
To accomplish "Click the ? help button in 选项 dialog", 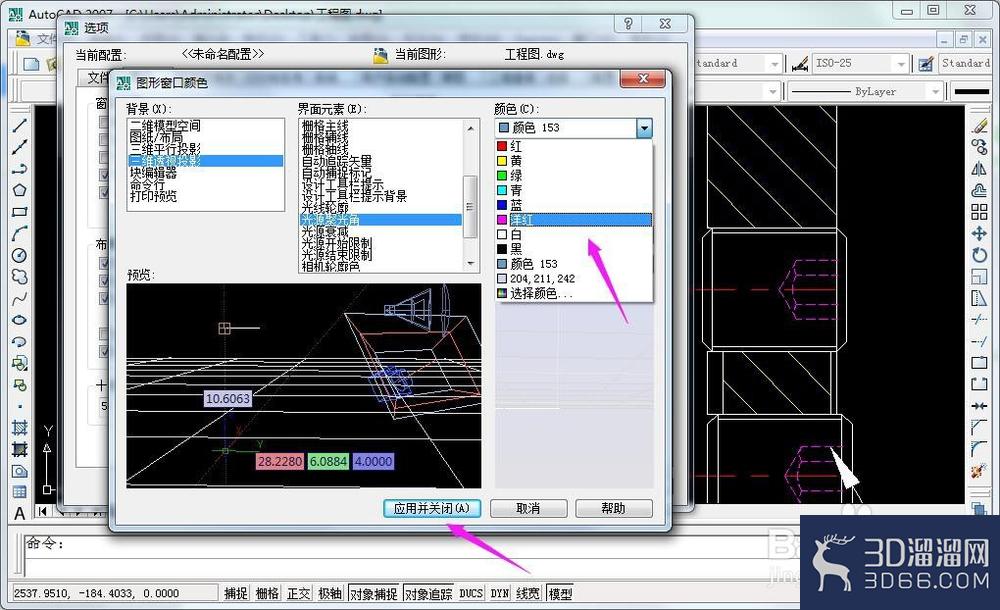I will [x=628, y=24].
